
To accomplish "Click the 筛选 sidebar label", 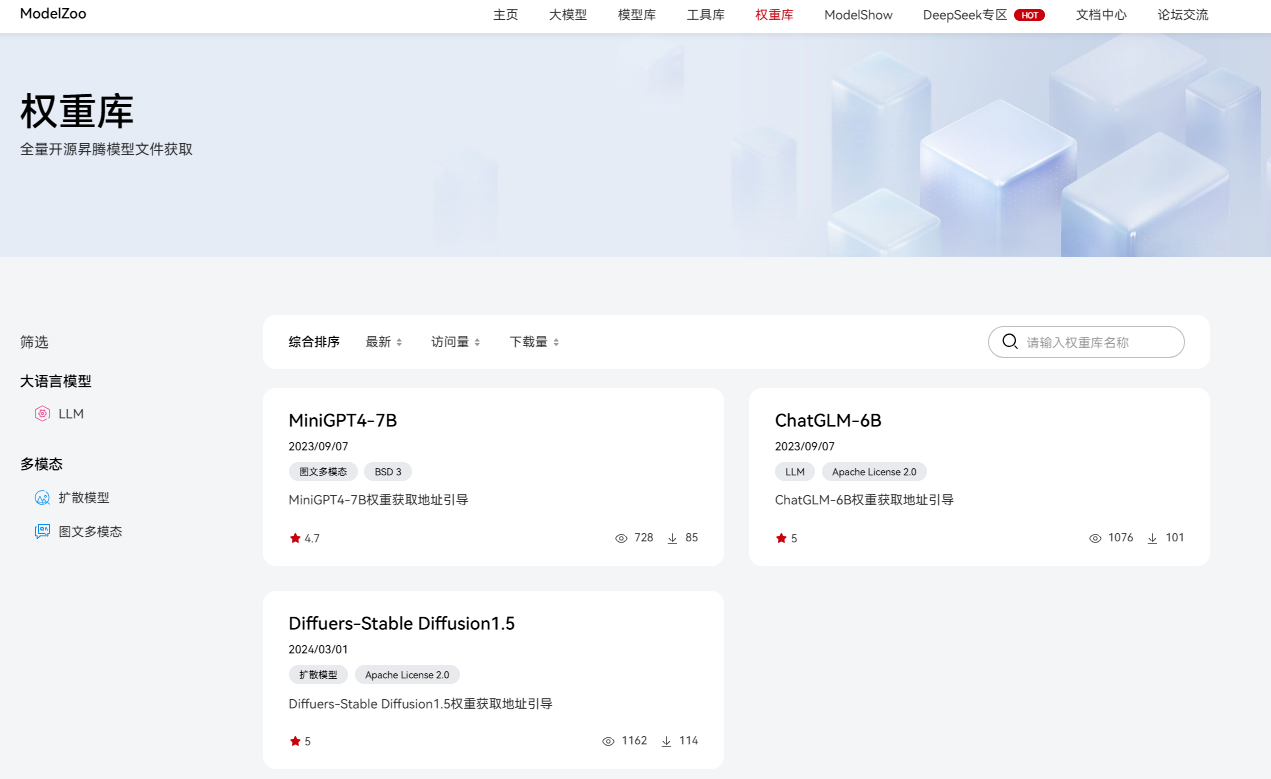I will 34,342.
